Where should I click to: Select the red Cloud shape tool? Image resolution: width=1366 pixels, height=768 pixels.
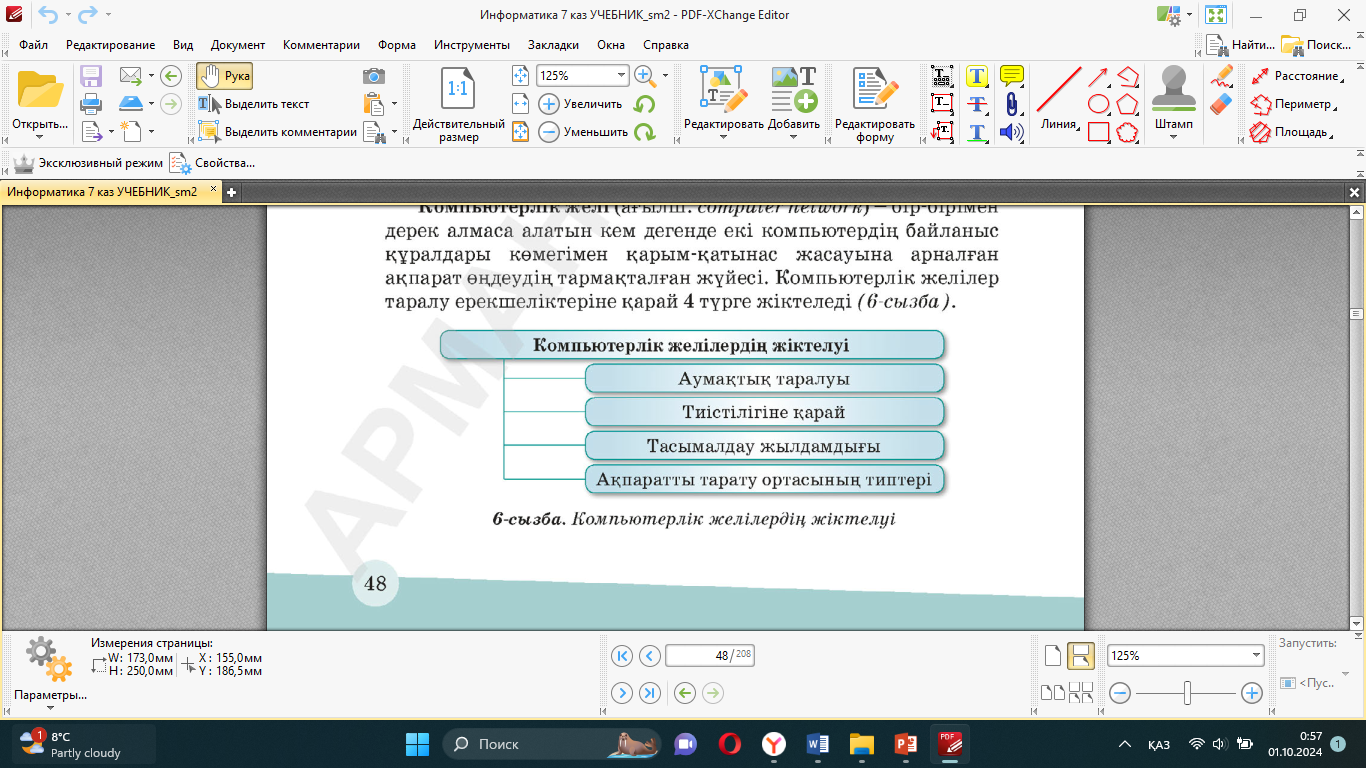(1128, 131)
